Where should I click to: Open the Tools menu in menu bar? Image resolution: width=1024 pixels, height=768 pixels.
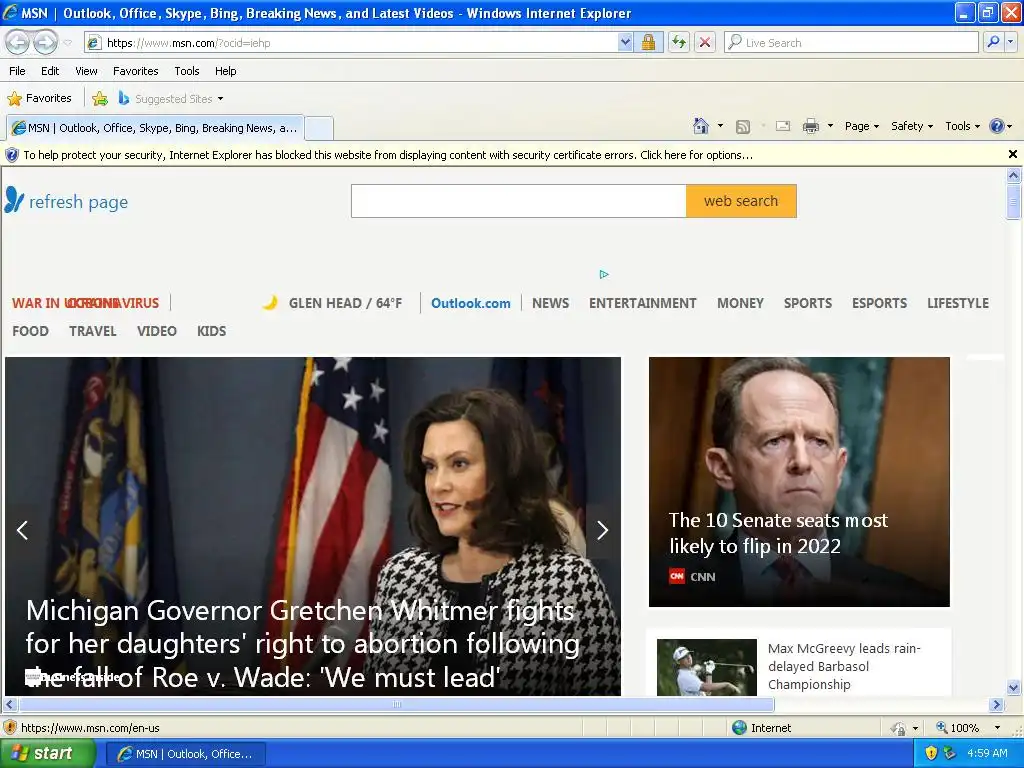[x=187, y=71]
